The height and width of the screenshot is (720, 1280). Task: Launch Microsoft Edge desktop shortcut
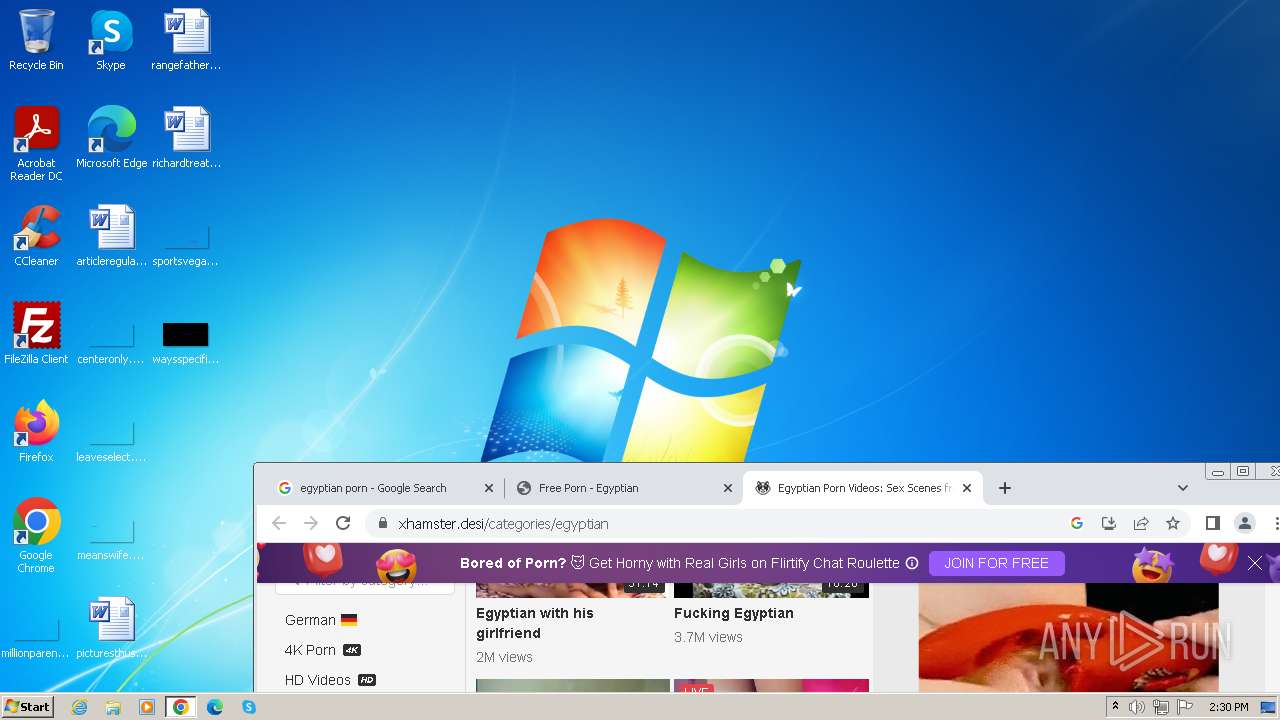tap(111, 137)
